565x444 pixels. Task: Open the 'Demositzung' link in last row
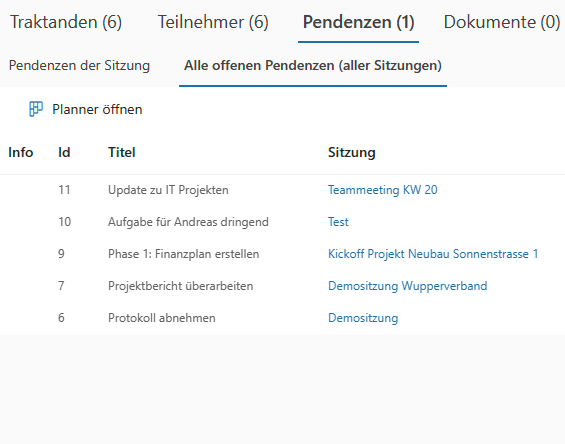pos(363,318)
